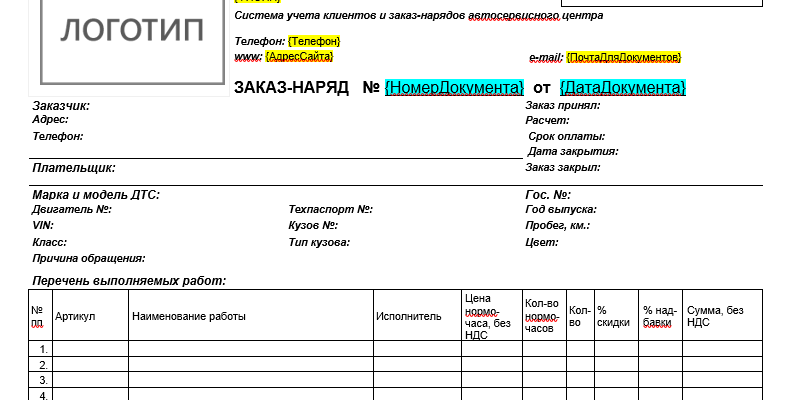
Task: Click the Перечень выполняемых работ: heading
Action: pyautogui.click(x=129, y=281)
